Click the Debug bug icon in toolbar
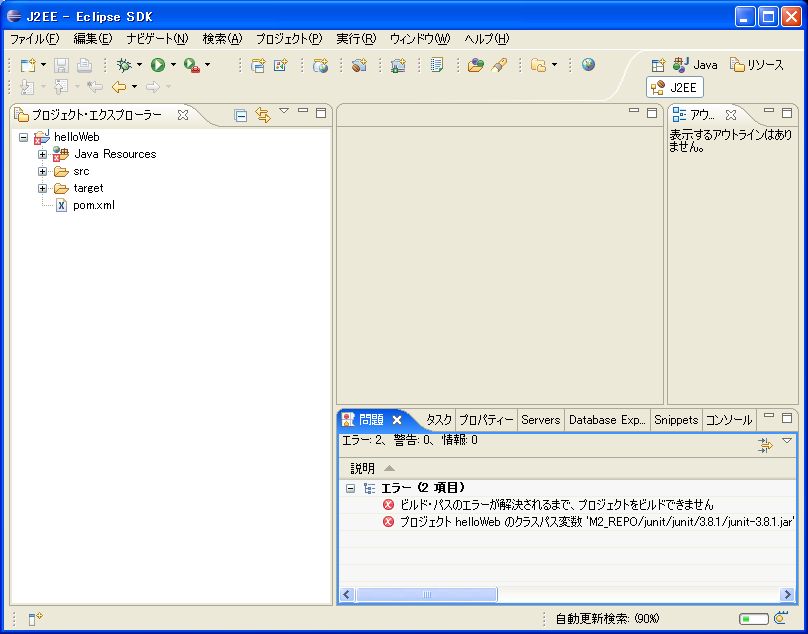The width and height of the screenshot is (808, 634). pyautogui.click(x=124, y=65)
